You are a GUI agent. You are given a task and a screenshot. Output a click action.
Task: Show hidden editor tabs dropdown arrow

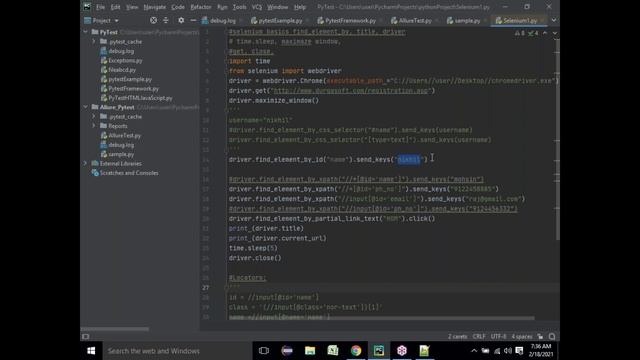554,20
